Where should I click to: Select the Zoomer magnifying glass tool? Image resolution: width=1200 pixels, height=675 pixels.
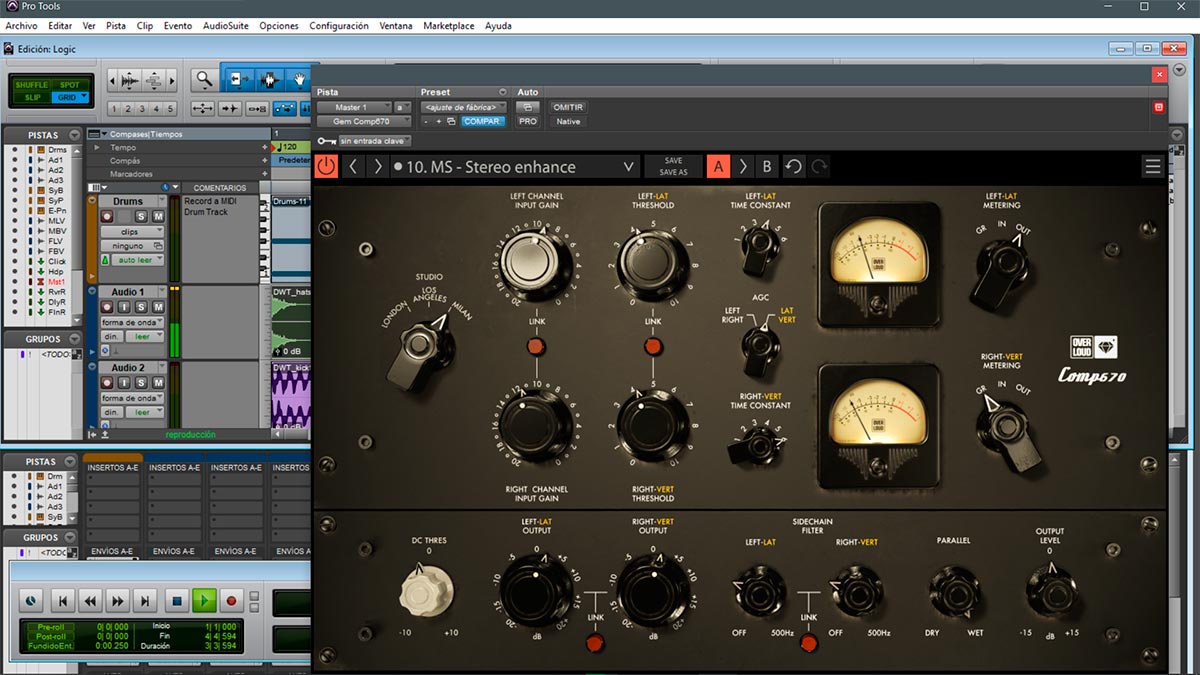tap(204, 80)
